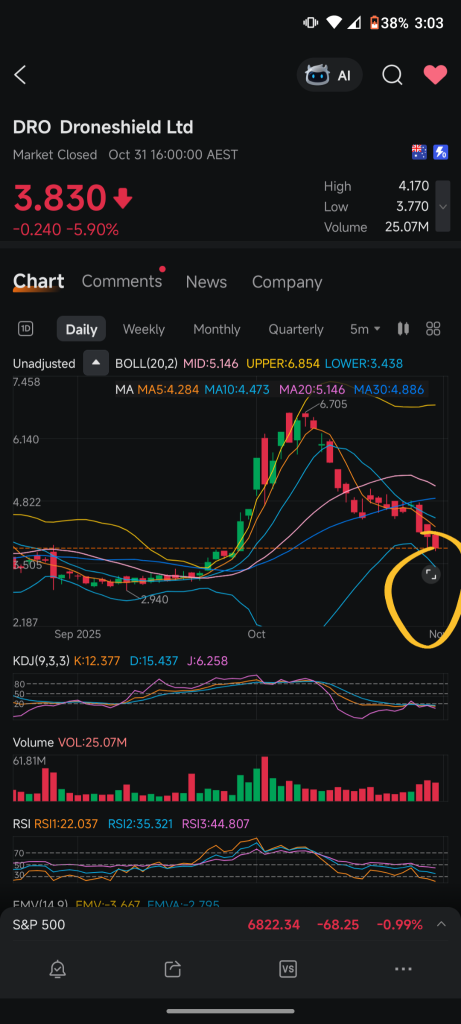Viewport: 461px width, 1024px height.
Task: Tap the MA5:4.284 value
Action: tap(167, 390)
